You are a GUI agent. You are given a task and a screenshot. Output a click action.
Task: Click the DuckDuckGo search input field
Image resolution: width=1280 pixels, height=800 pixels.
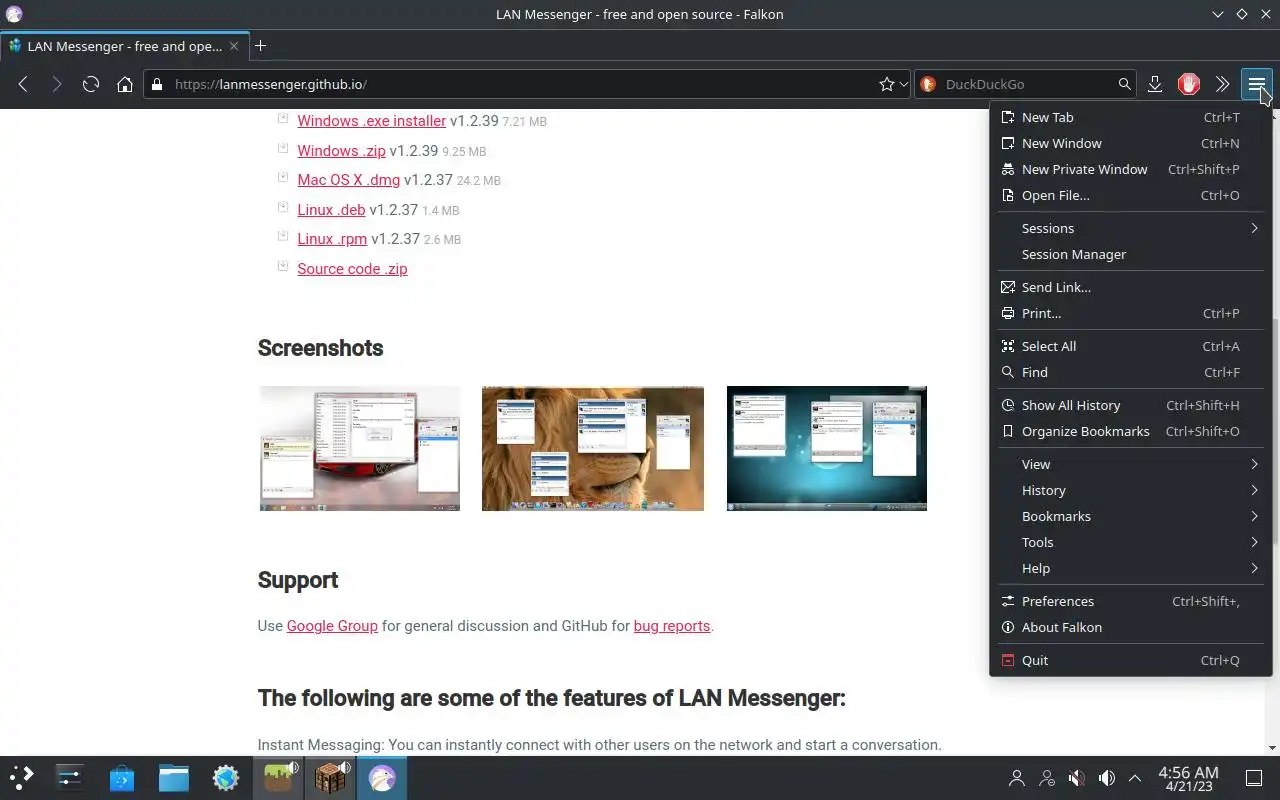point(1027,85)
